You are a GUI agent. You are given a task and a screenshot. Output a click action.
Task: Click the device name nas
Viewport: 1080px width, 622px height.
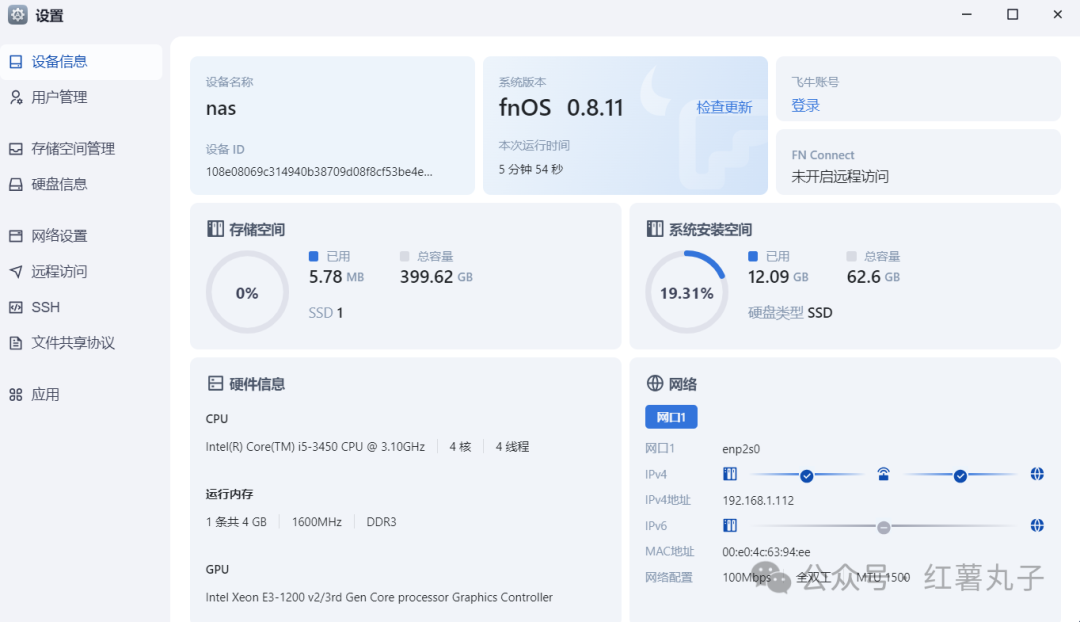coord(220,109)
